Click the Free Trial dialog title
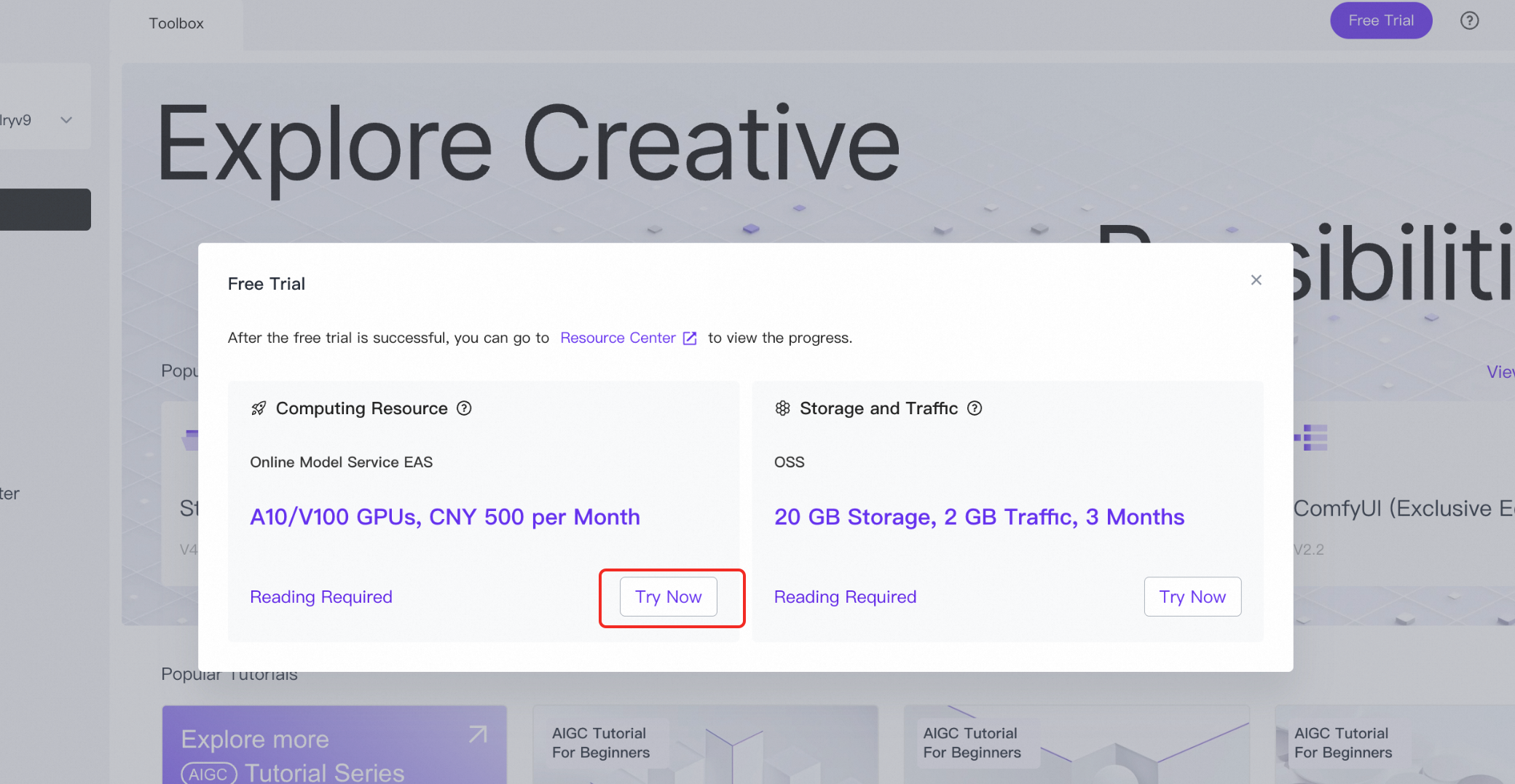Screen dimensions: 1515x784 click(x=266, y=284)
